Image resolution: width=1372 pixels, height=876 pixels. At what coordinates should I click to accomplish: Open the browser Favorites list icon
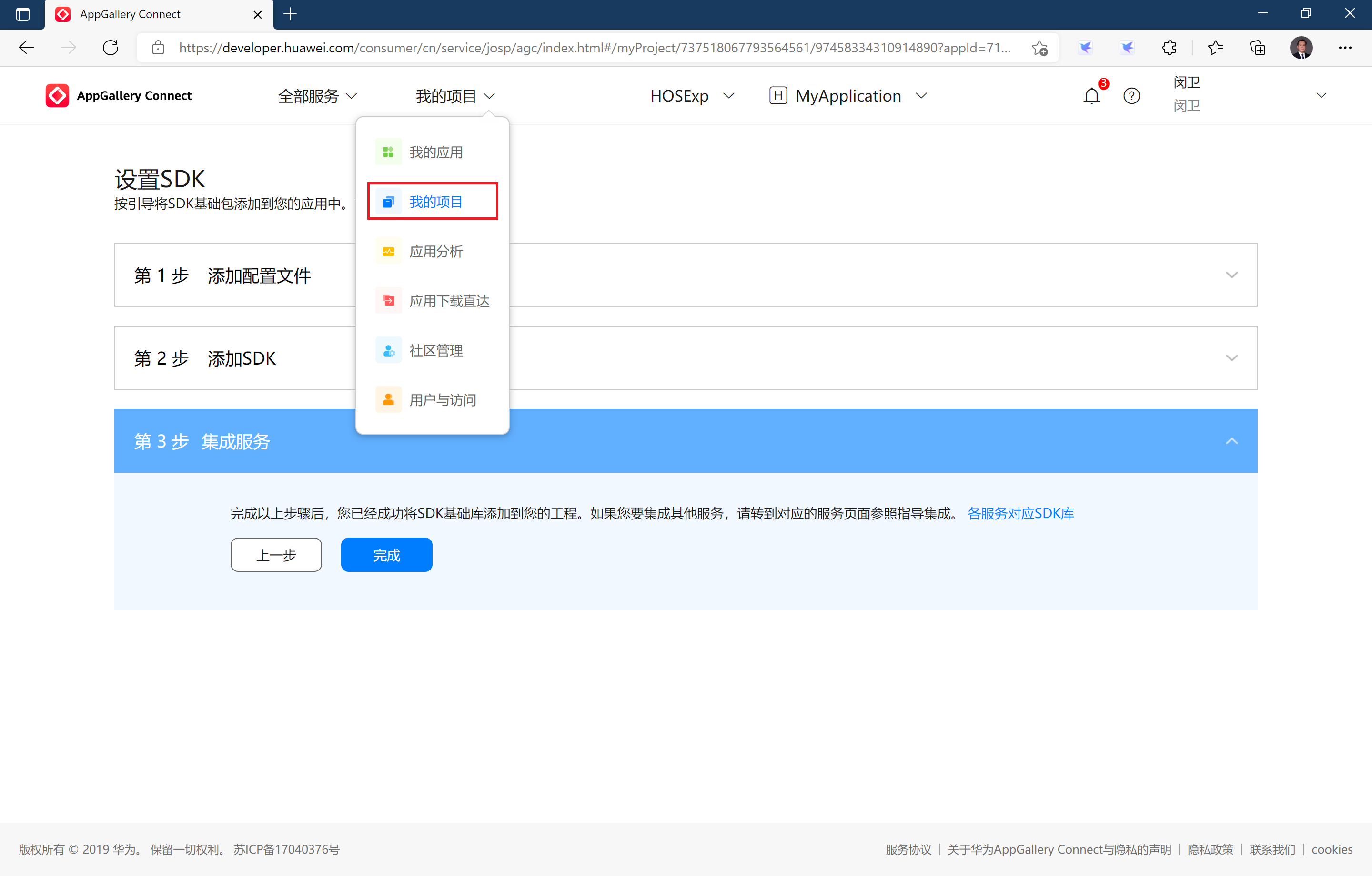[1215, 48]
